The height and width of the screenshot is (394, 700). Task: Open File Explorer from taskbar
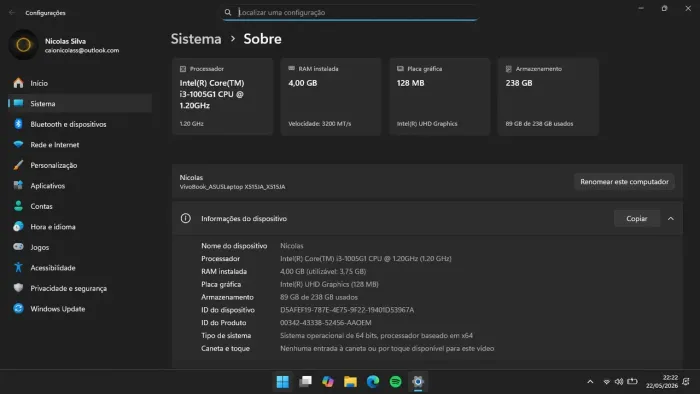[350, 382]
